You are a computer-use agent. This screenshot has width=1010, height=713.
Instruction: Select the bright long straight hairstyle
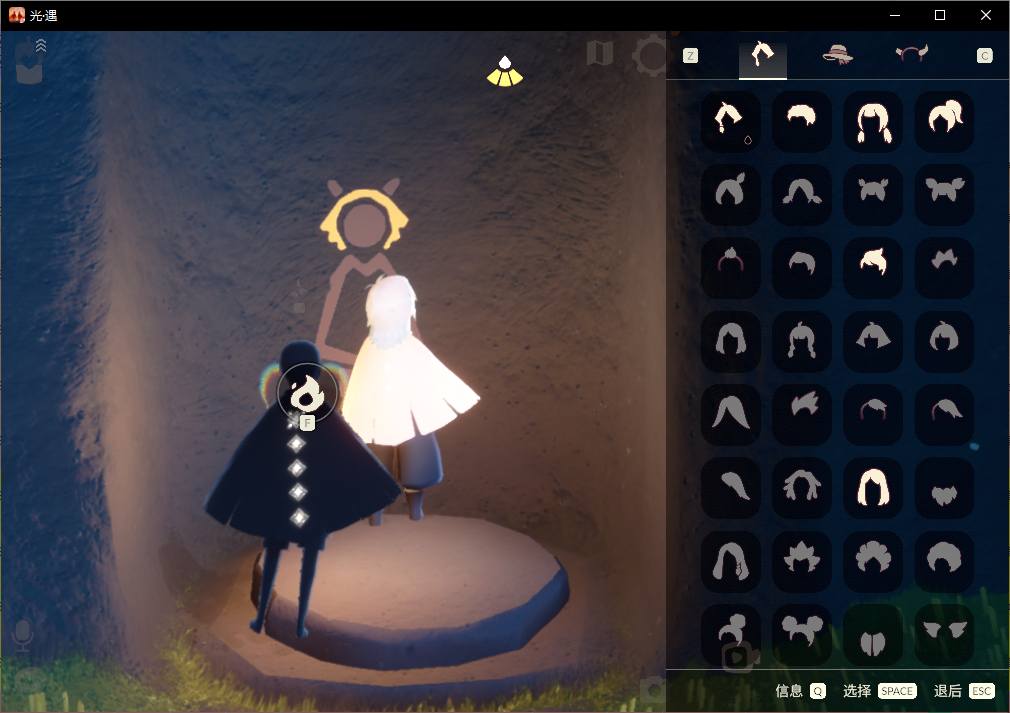(873, 488)
